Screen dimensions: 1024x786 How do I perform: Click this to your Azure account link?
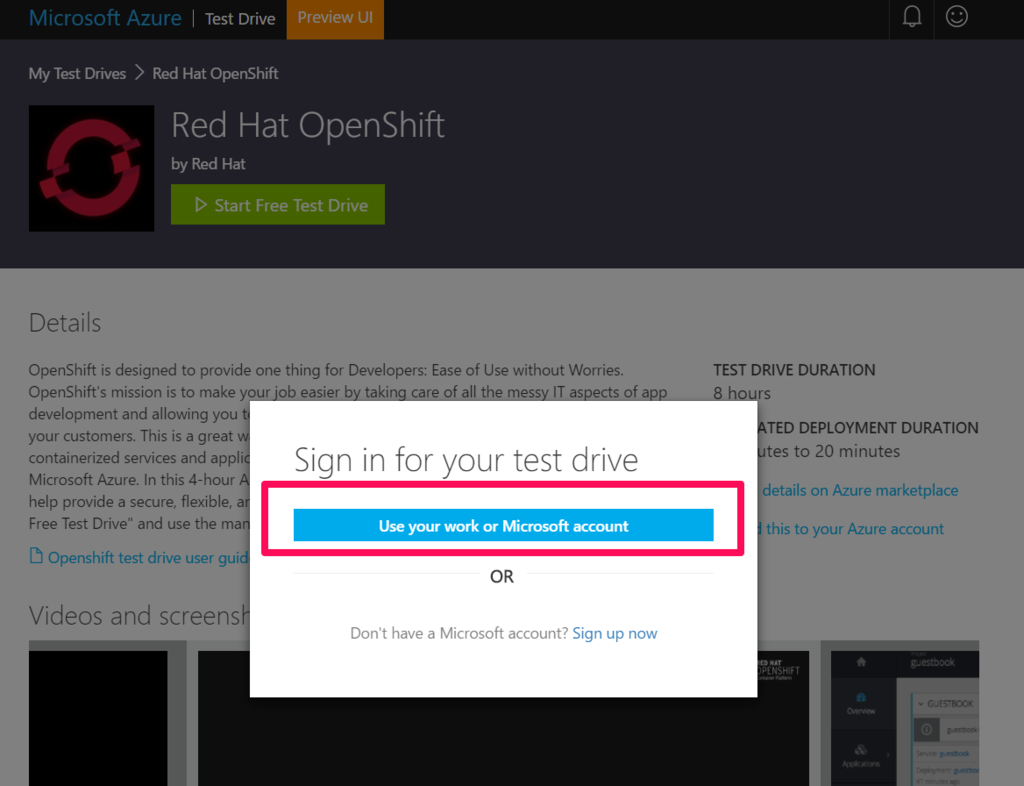tap(854, 529)
